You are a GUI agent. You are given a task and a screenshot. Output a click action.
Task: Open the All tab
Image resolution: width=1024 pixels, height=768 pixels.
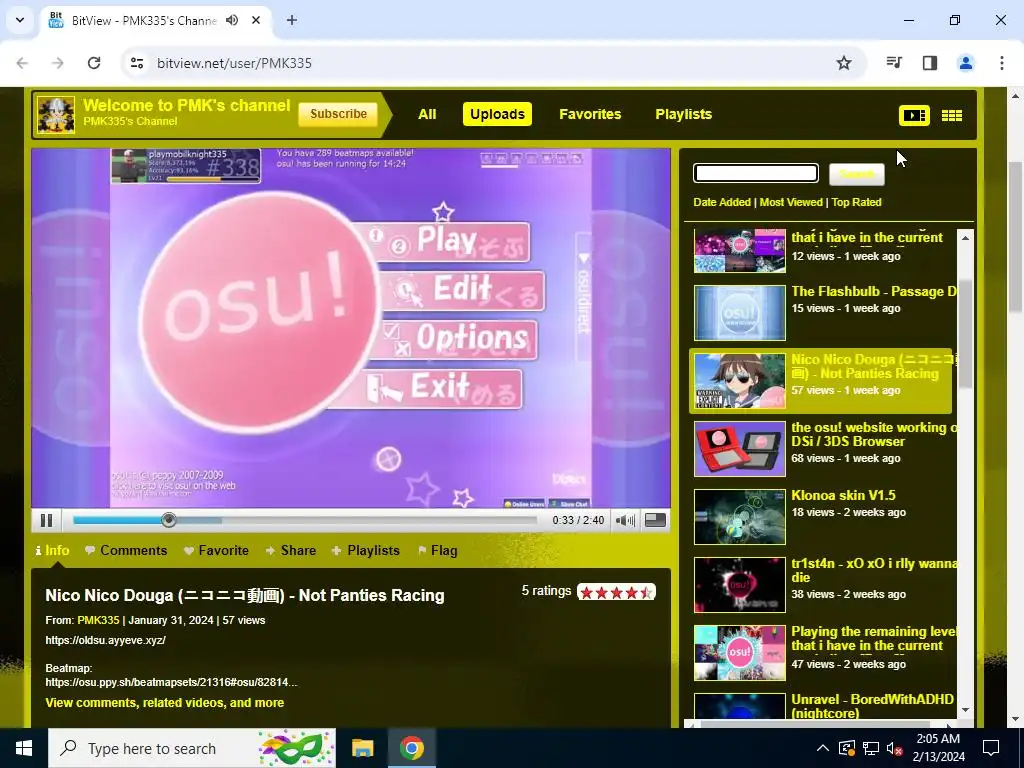coord(427,114)
